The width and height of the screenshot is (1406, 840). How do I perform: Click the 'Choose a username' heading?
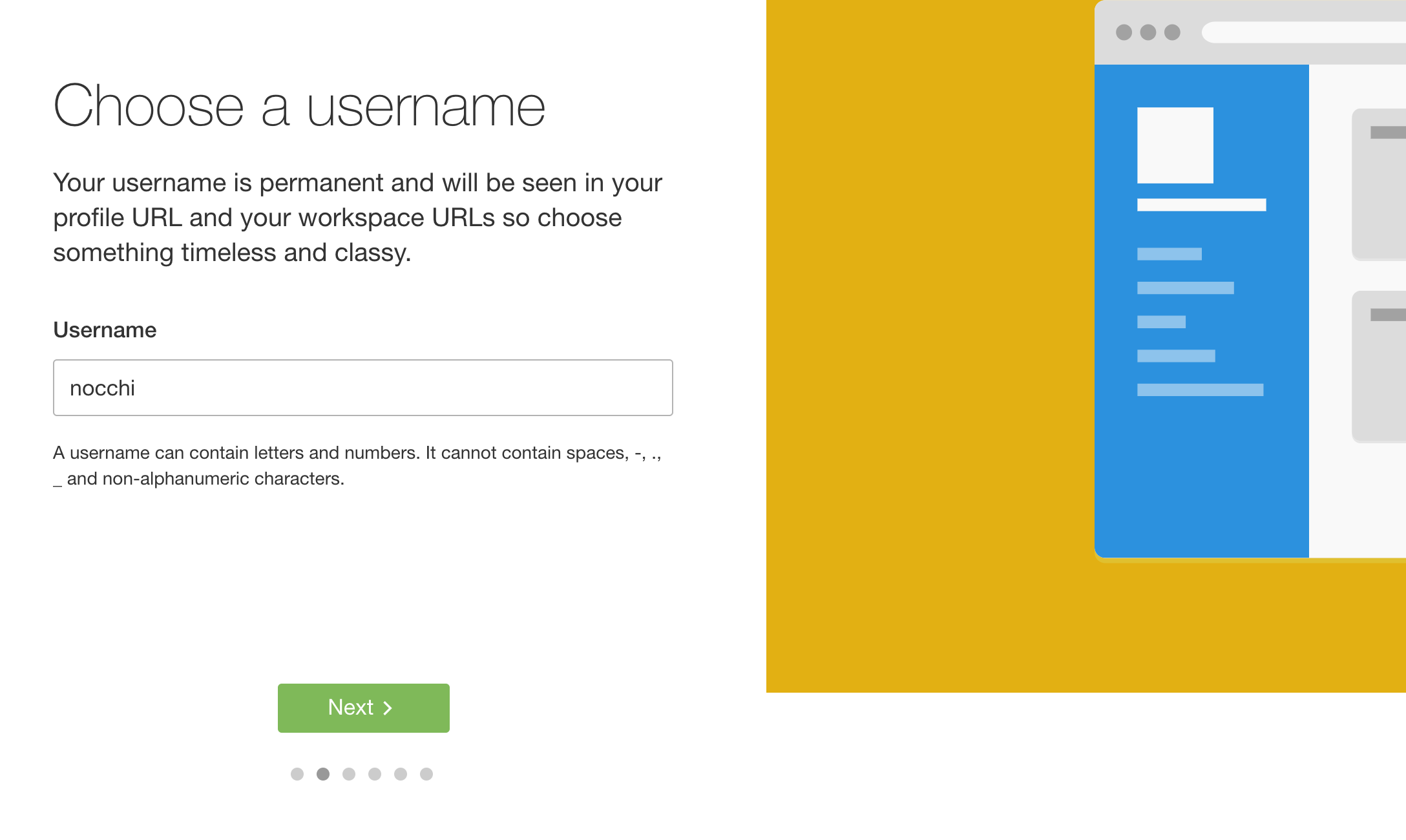pos(299,107)
